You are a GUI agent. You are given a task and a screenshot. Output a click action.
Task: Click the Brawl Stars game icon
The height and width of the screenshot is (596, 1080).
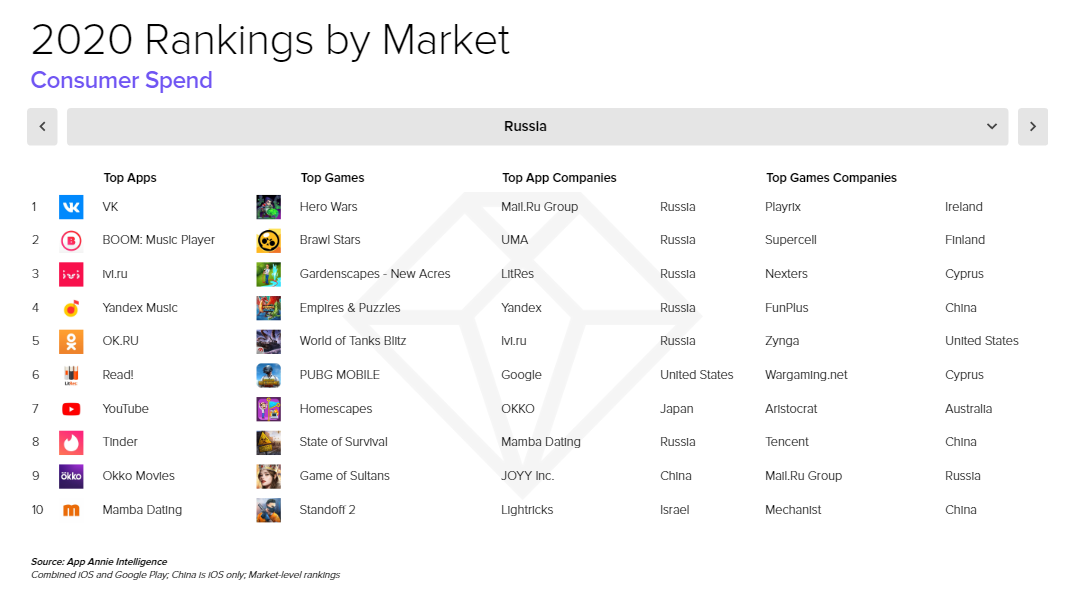(x=268, y=240)
